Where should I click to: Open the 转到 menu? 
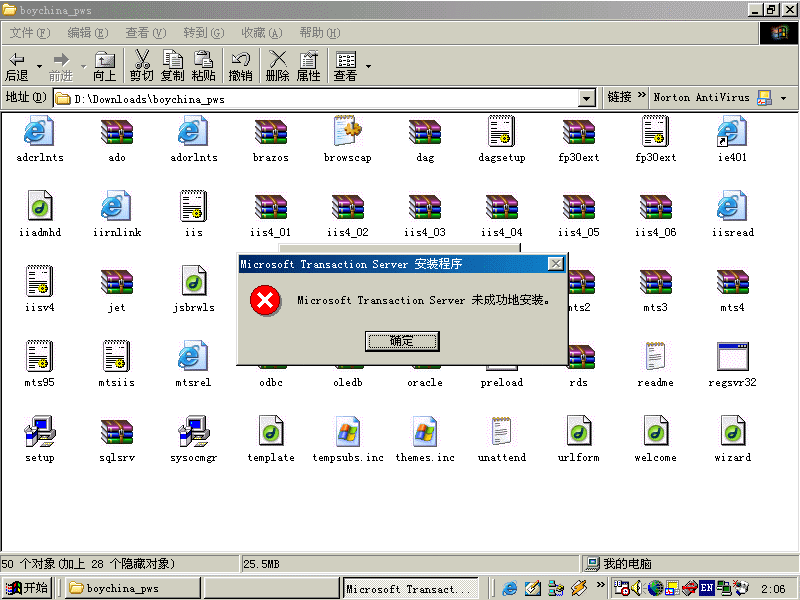204,33
